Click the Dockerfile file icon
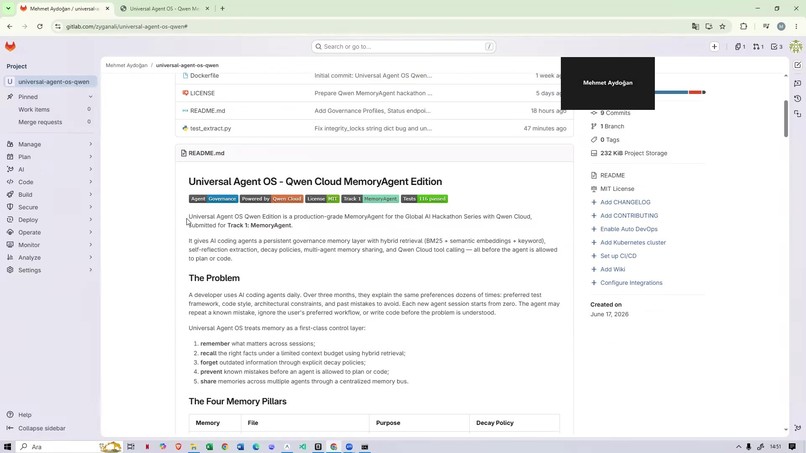The image size is (806, 453). [x=185, y=76]
